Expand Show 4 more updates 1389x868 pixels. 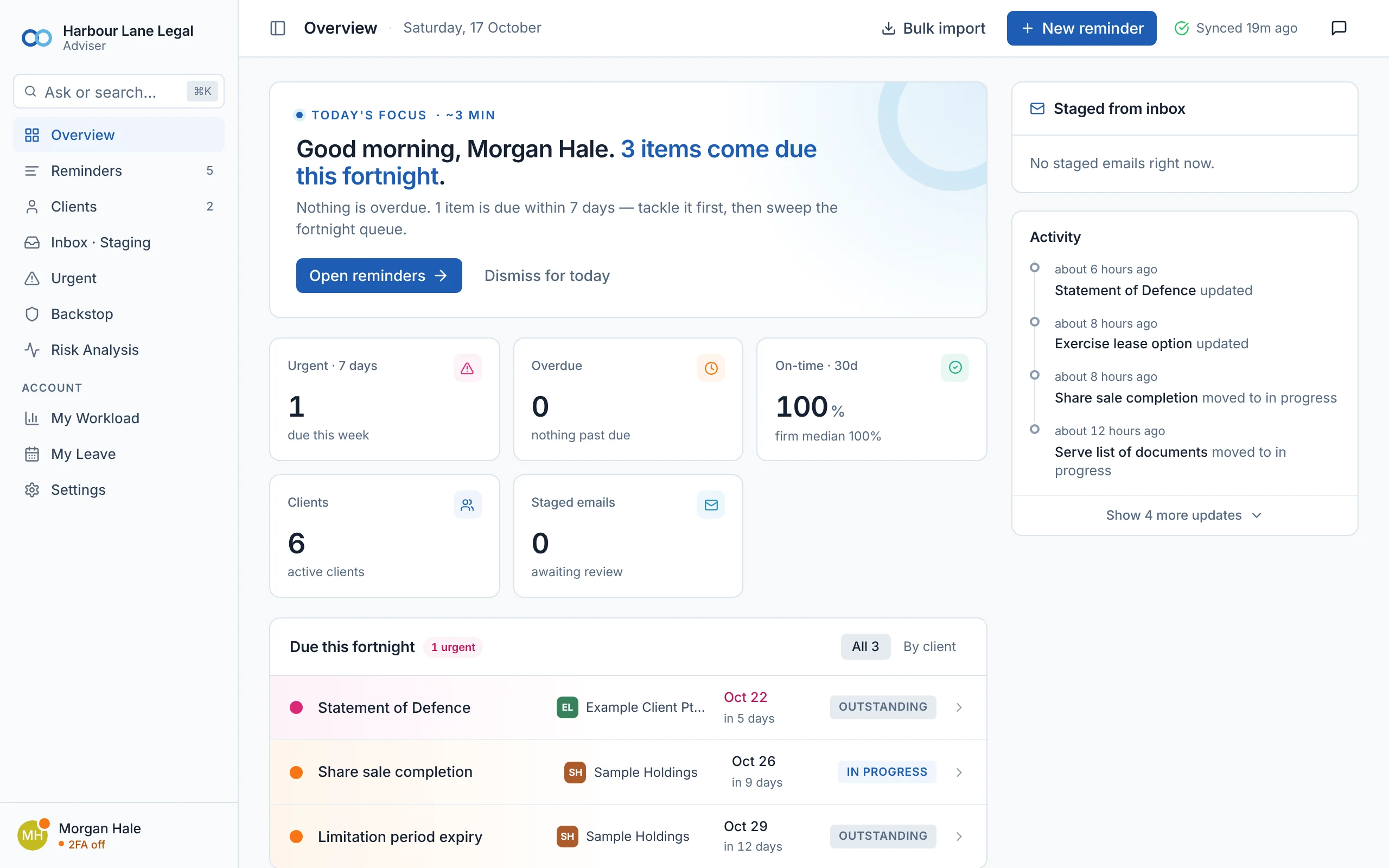[x=1184, y=515]
